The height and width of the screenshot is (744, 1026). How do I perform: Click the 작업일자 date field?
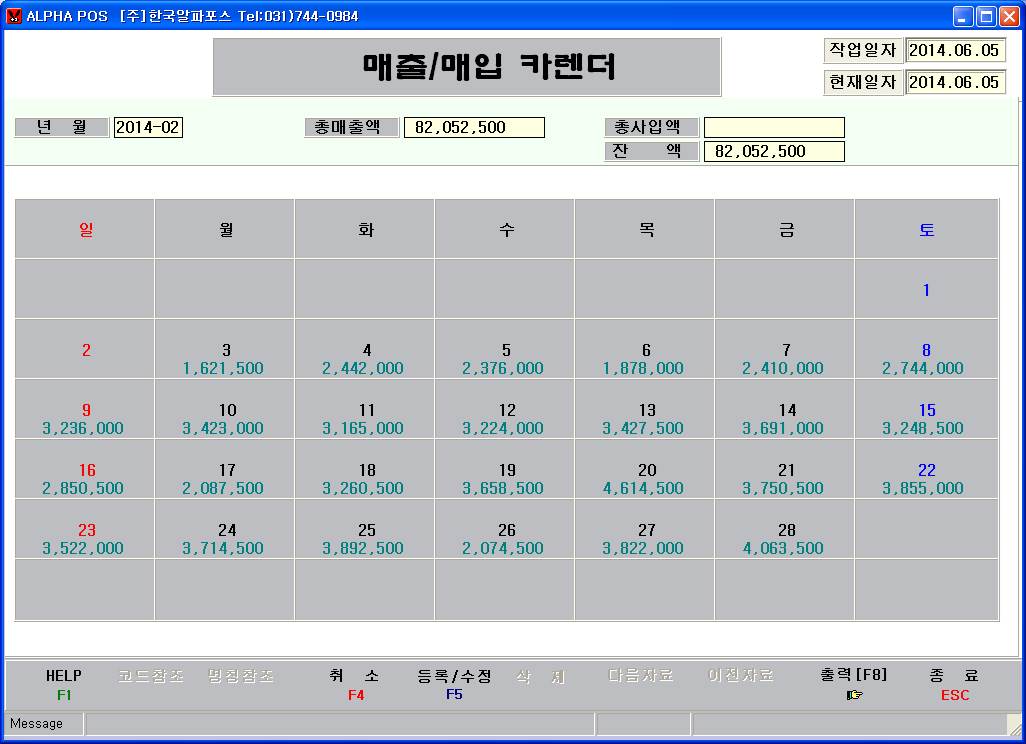(955, 50)
